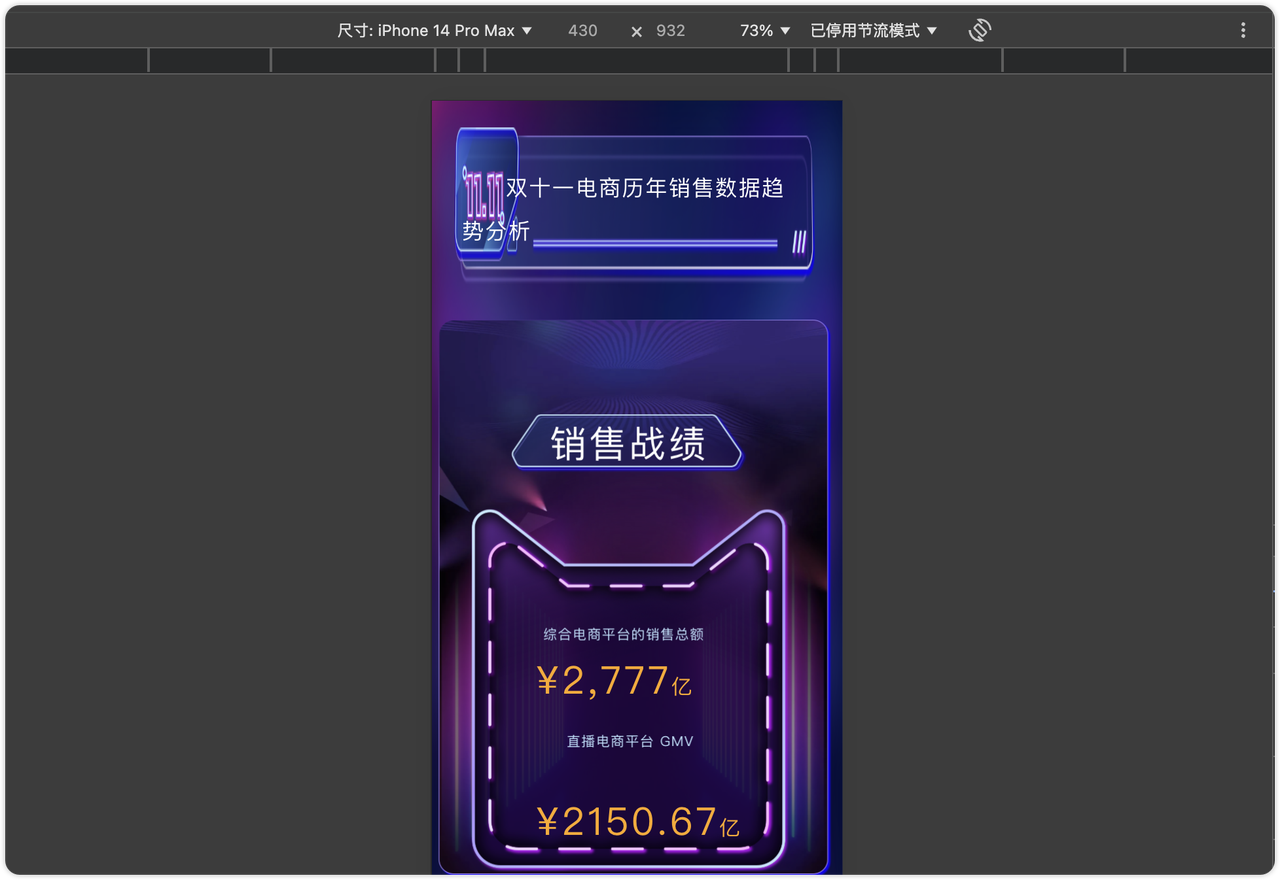The height and width of the screenshot is (880, 1280).
Task: Click the viewport width field 430
Action: (x=583, y=31)
